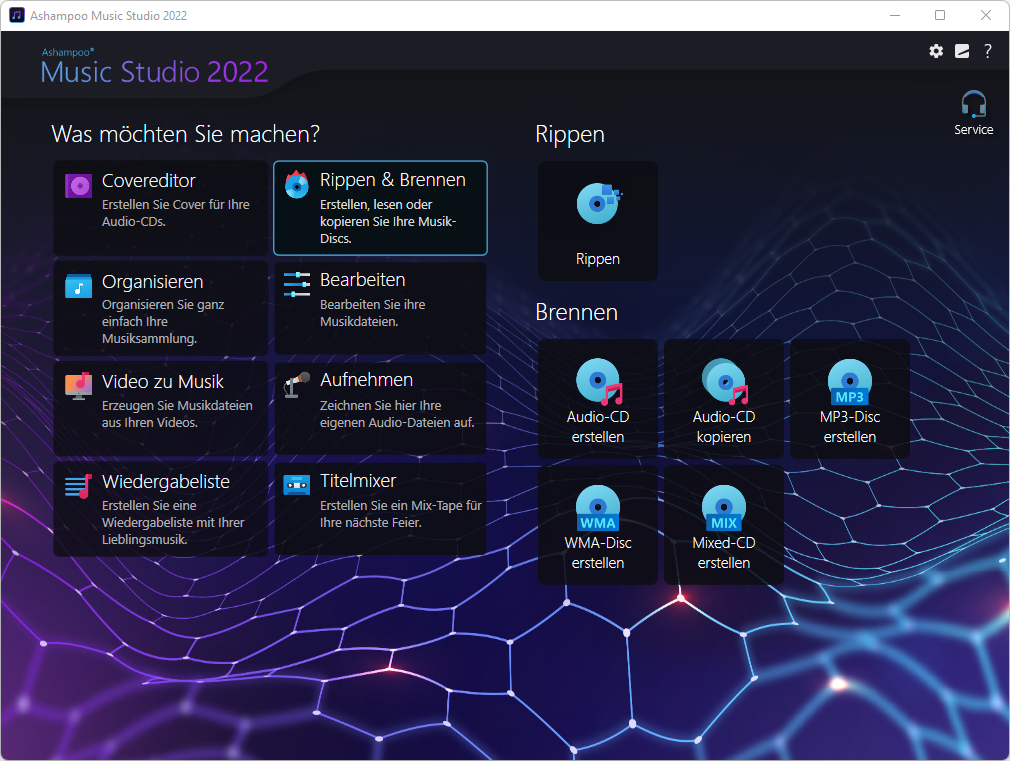This screenshot has width=1010, height=761.
Task: Open settings with the gear icon
Action: pos(936,51)
